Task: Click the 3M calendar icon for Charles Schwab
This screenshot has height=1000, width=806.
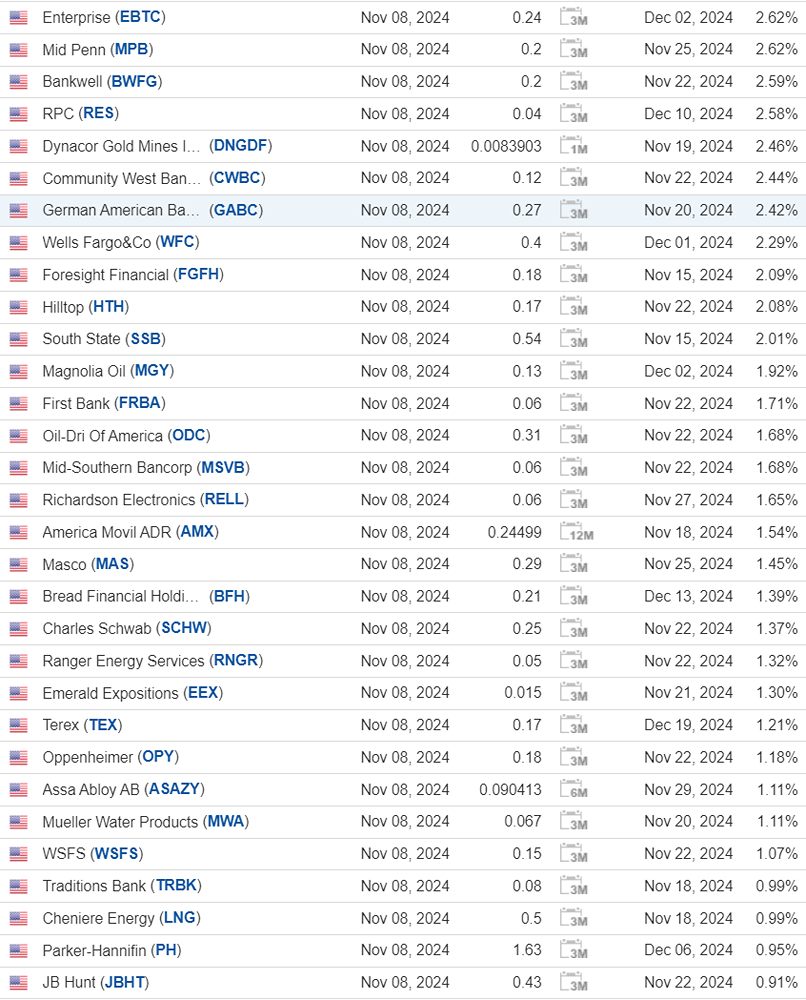Action: (x=574, y=629)
